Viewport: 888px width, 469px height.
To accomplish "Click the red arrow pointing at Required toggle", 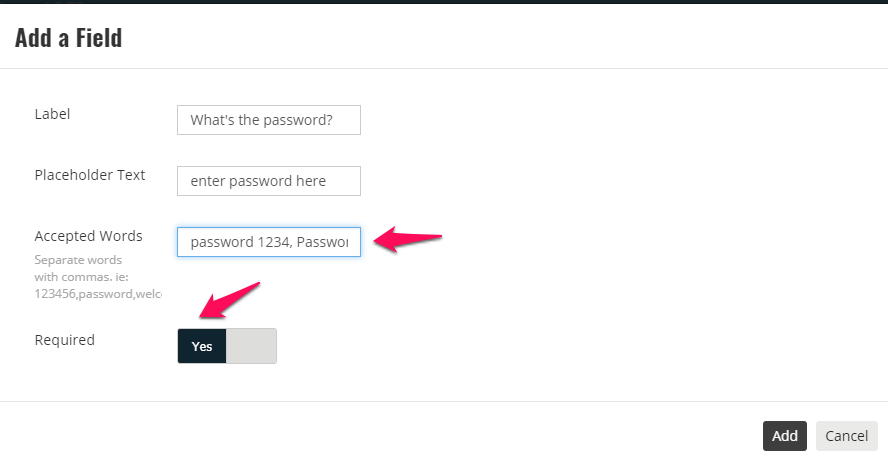I will pyautogui.click(x=229, y=300).
